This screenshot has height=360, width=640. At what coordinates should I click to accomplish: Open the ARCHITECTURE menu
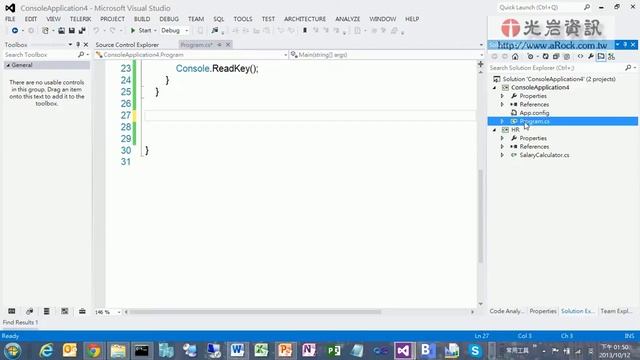point(305,19)
